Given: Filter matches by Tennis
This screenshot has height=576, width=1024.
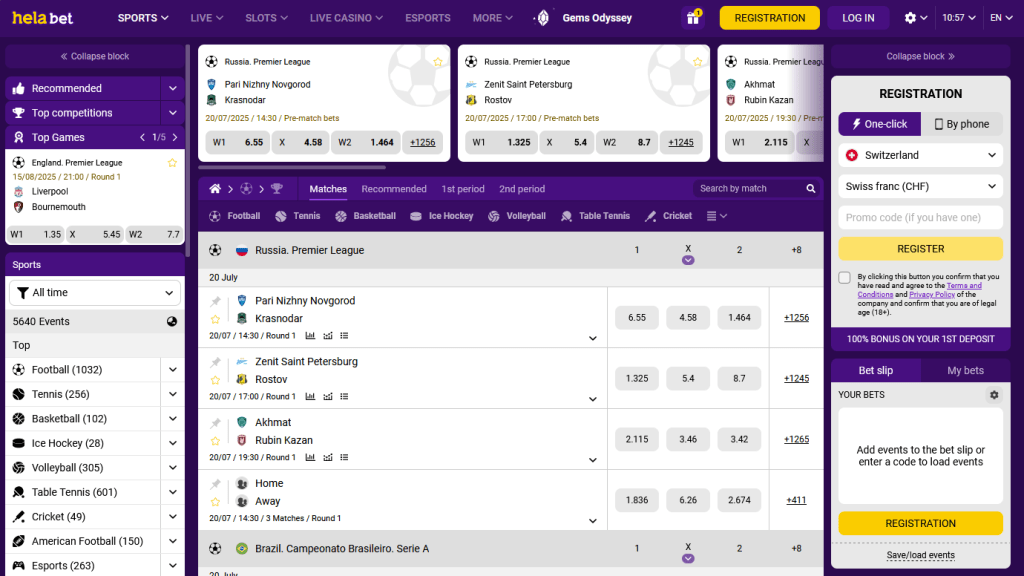Looking at the screenshot, I should 298,216.
